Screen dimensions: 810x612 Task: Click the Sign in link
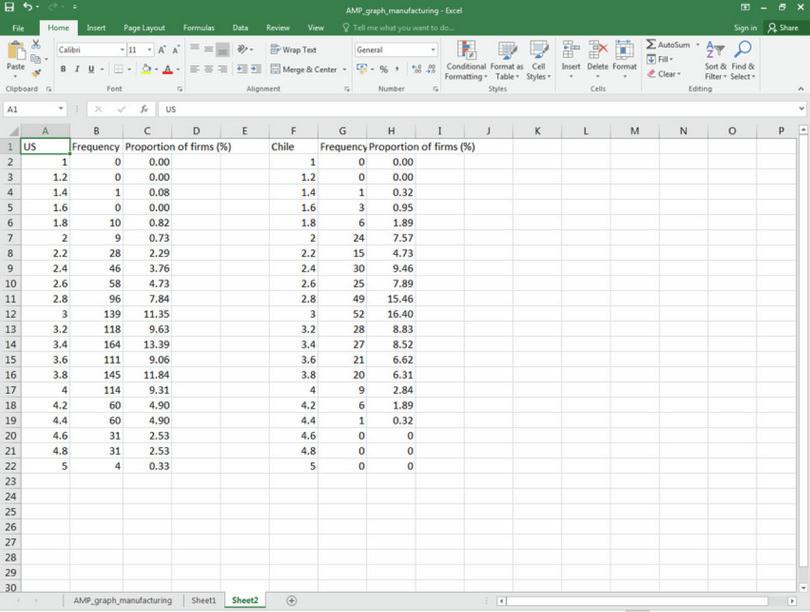(x=744, y=28)
